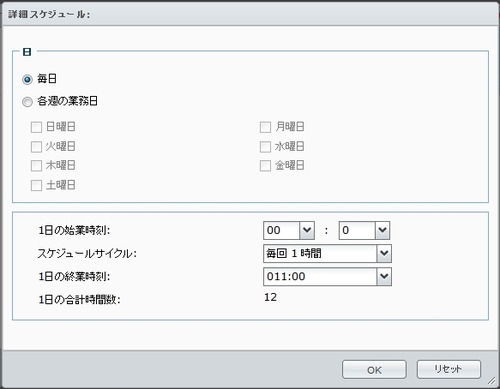Check the 木曜日 checkbox
The height and width of the screenshot is (389, 500).
coord(36,166)
